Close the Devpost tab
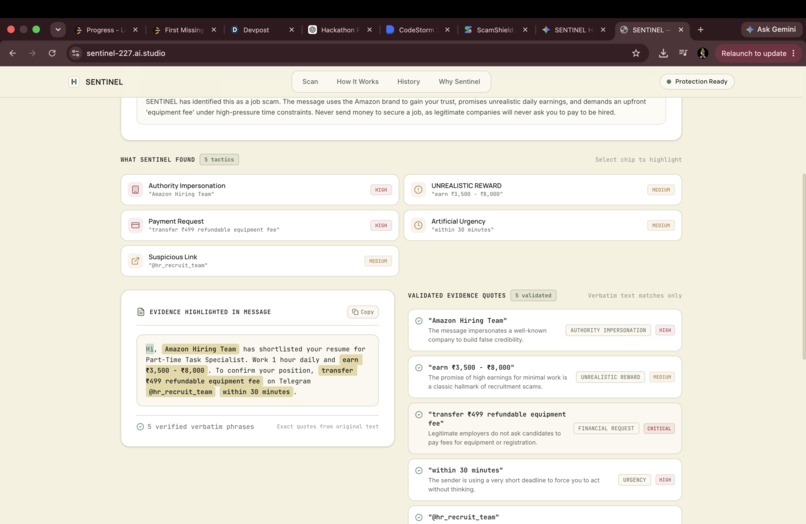The width and height of the screenshot is (806, 524). point(291,30)
